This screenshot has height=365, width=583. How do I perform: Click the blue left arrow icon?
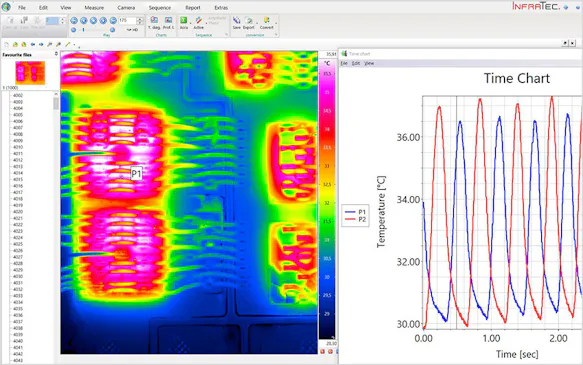click(33, 44)
